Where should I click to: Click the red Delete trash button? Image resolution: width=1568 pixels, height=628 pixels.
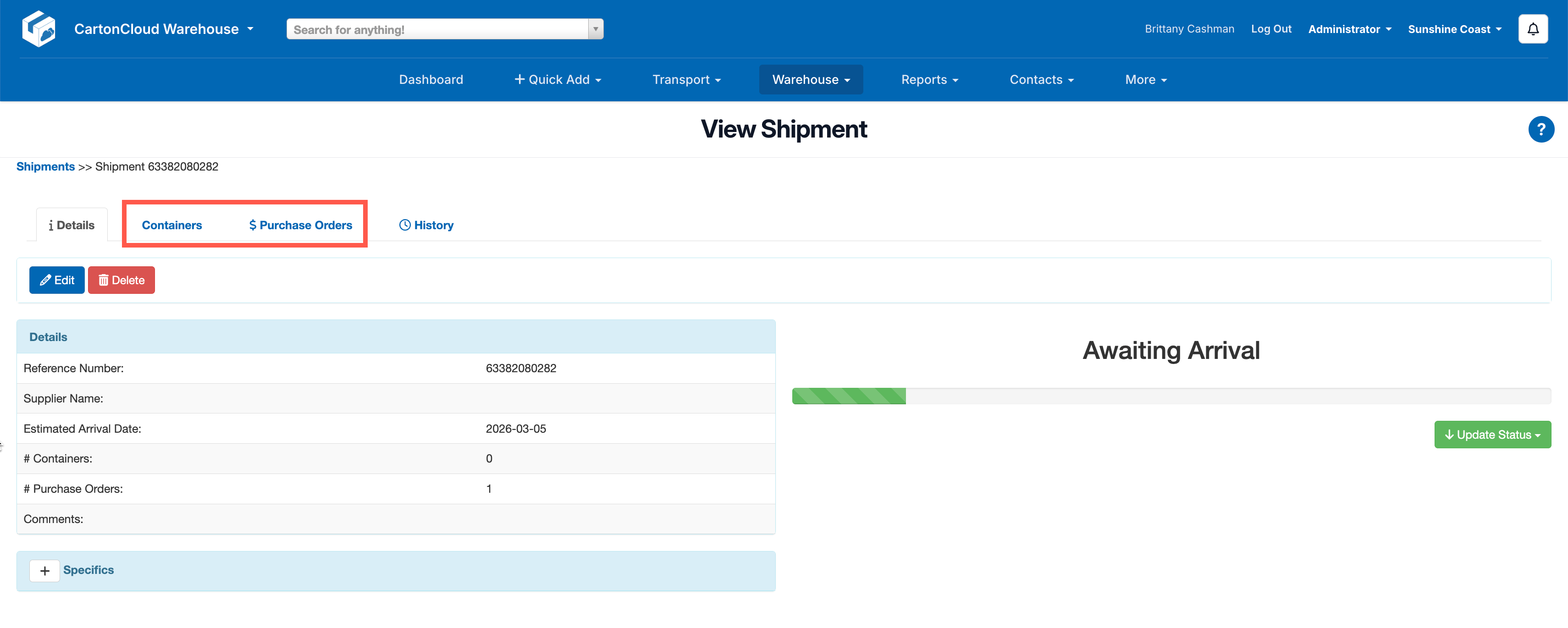click(x=121, y=280)
